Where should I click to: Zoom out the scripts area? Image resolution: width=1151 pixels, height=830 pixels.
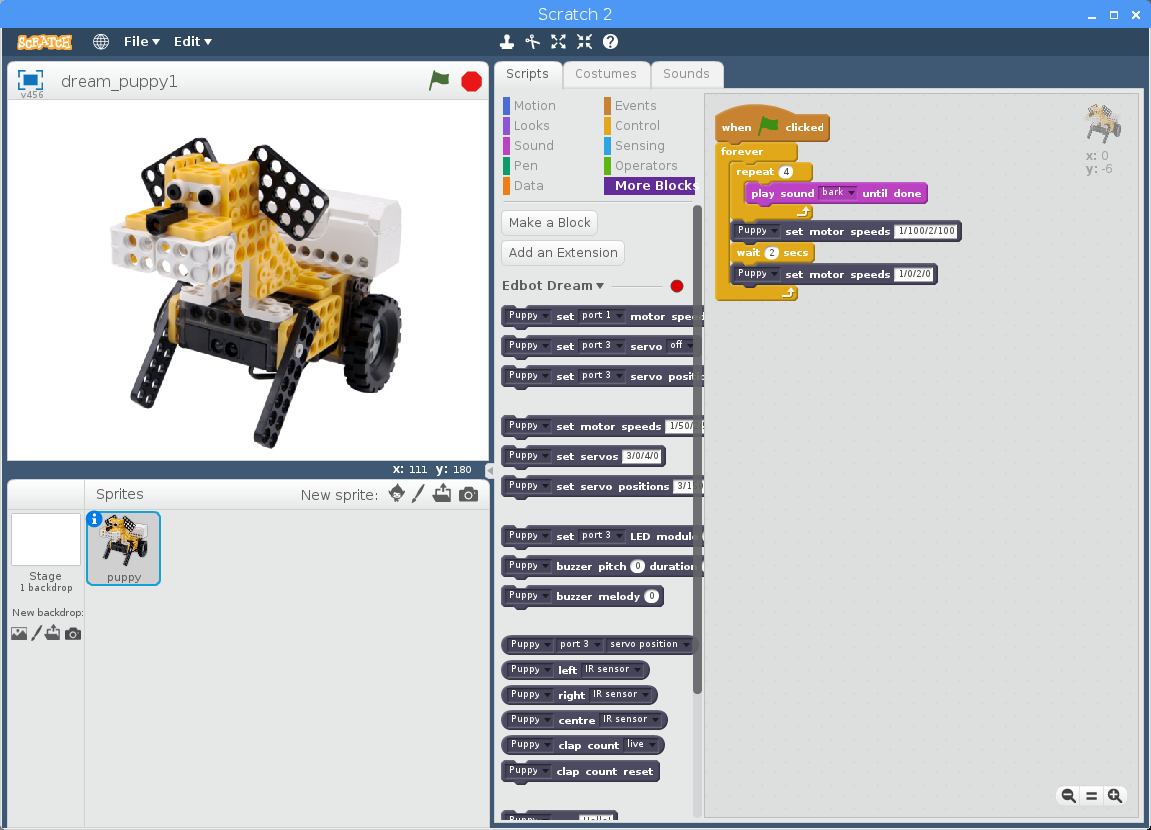(1069, 796)
